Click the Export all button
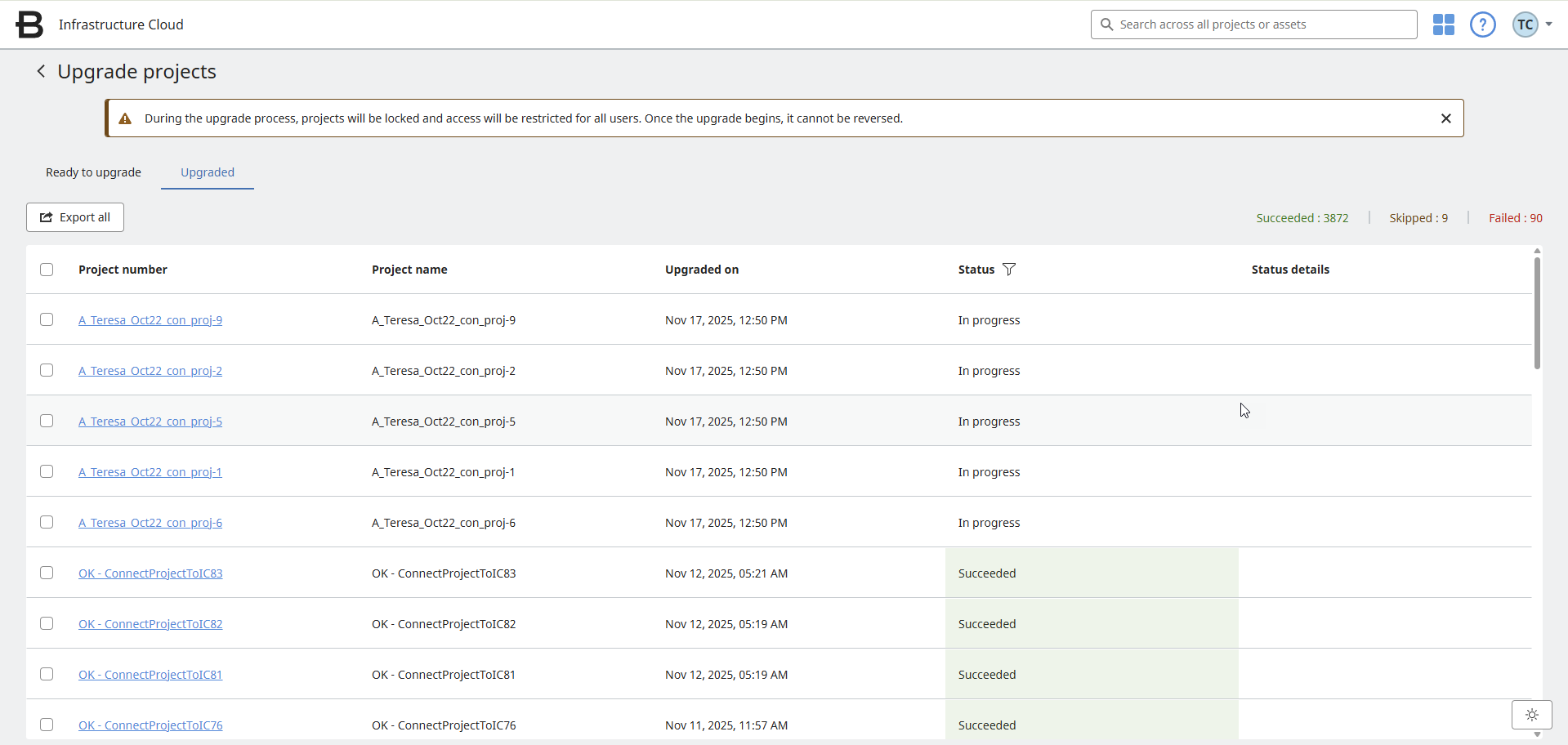The width and height of the screenshot is (1568, 745). click(75, 217)
